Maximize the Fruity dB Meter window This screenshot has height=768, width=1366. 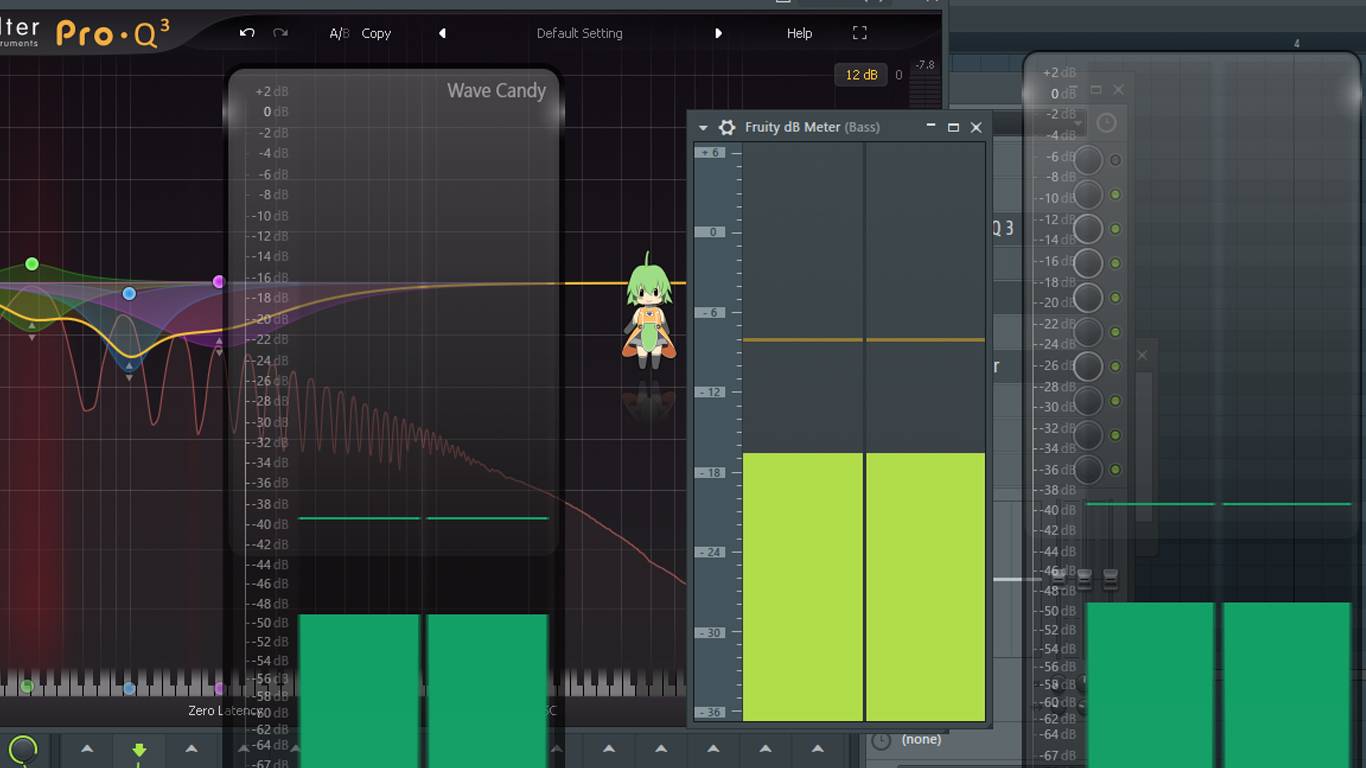point(953,127)
